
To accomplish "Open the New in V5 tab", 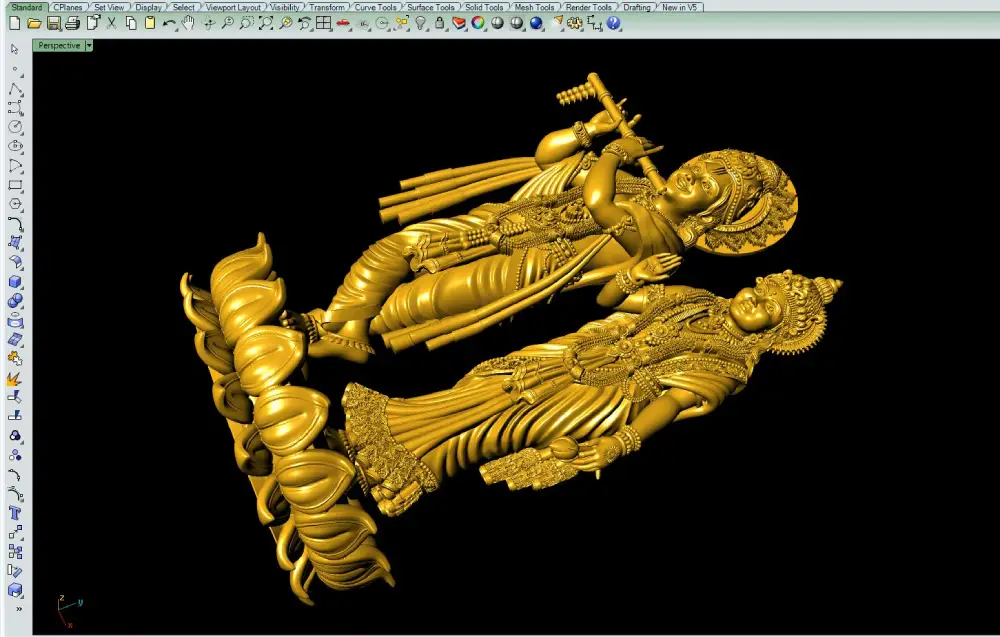I will [680, 7].
